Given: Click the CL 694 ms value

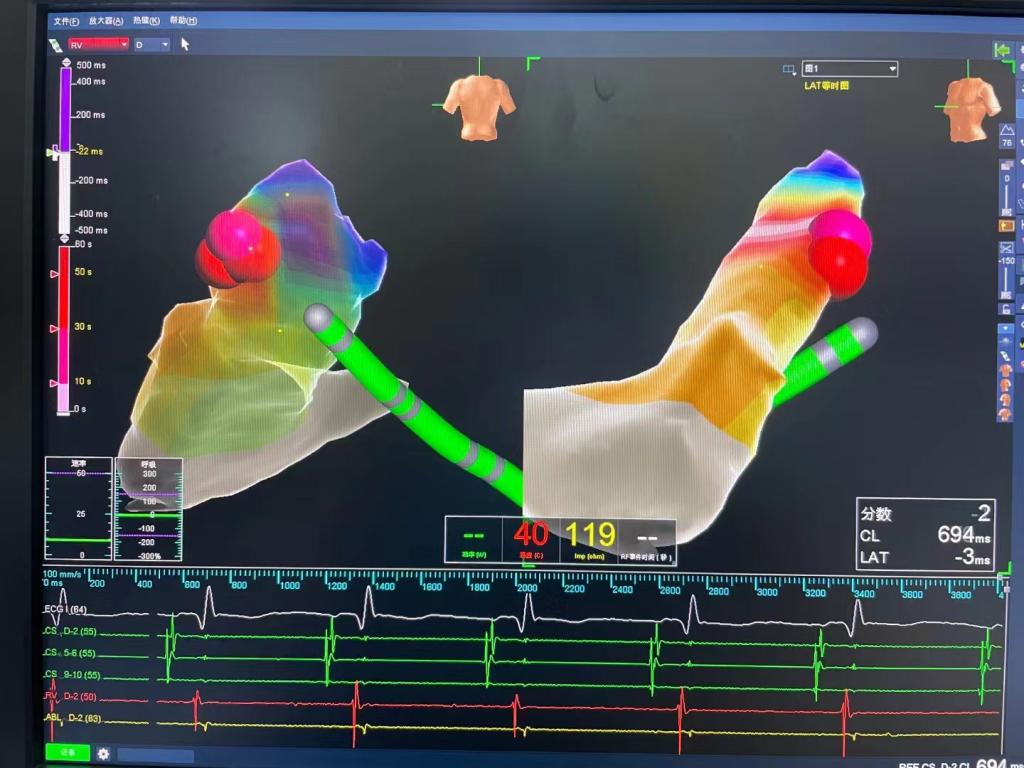Looking at the screenshot, I should coord(964,536).
